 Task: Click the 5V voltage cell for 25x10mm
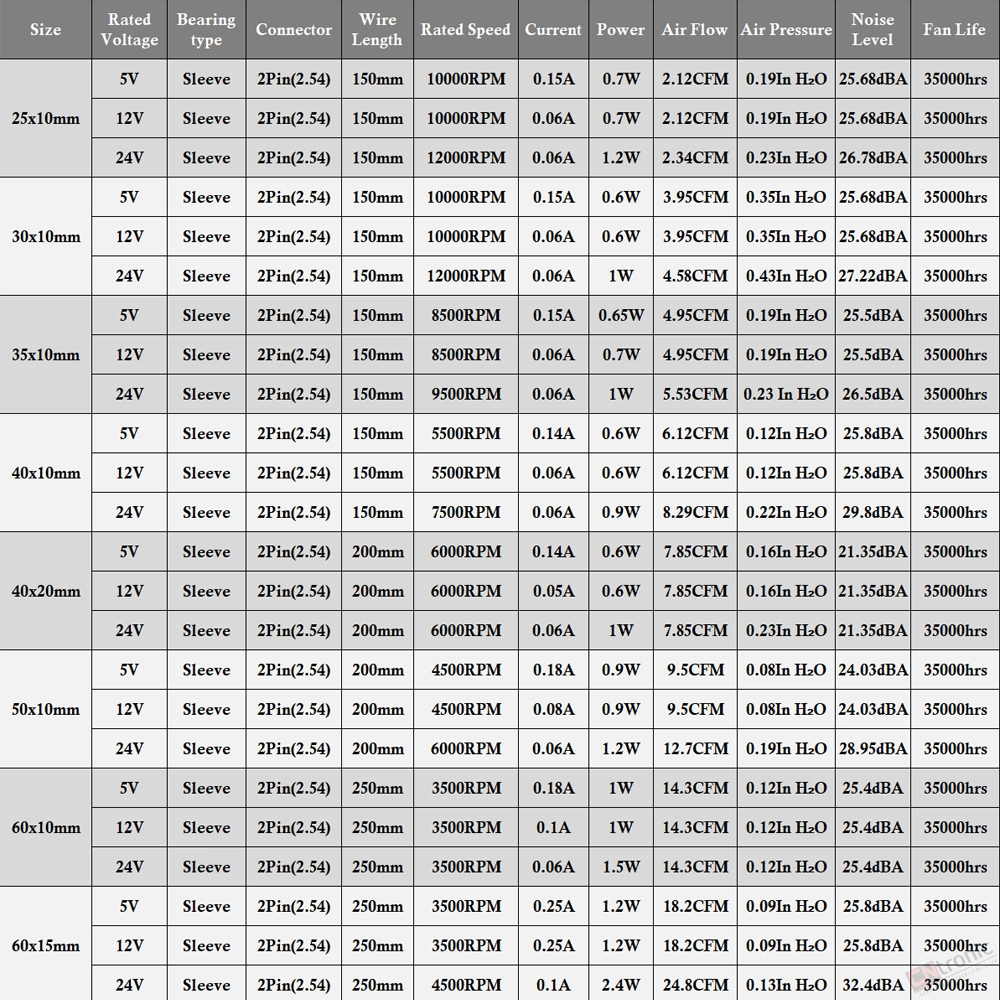(129, 79)
